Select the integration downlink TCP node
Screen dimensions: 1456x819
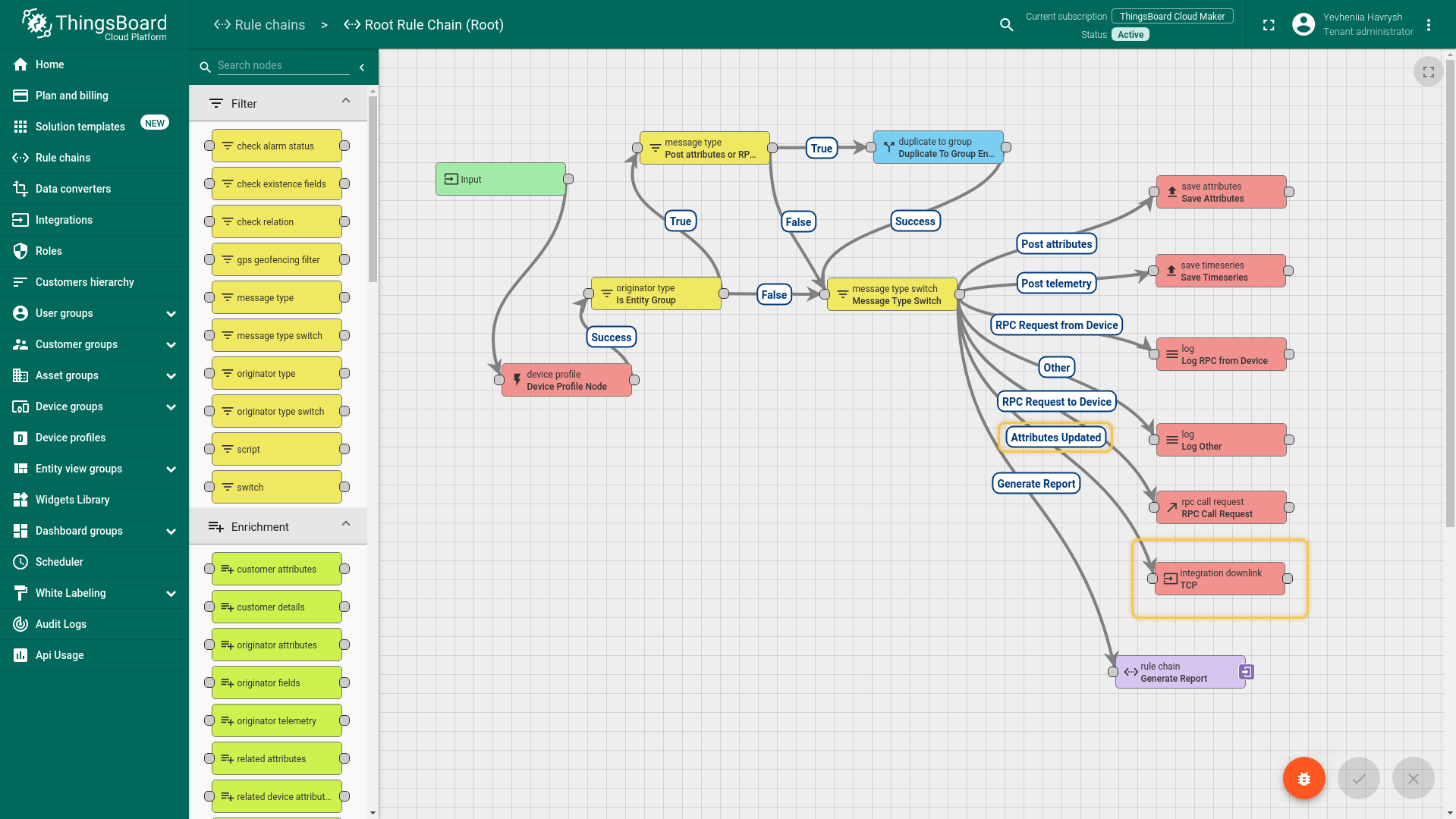1219,579
